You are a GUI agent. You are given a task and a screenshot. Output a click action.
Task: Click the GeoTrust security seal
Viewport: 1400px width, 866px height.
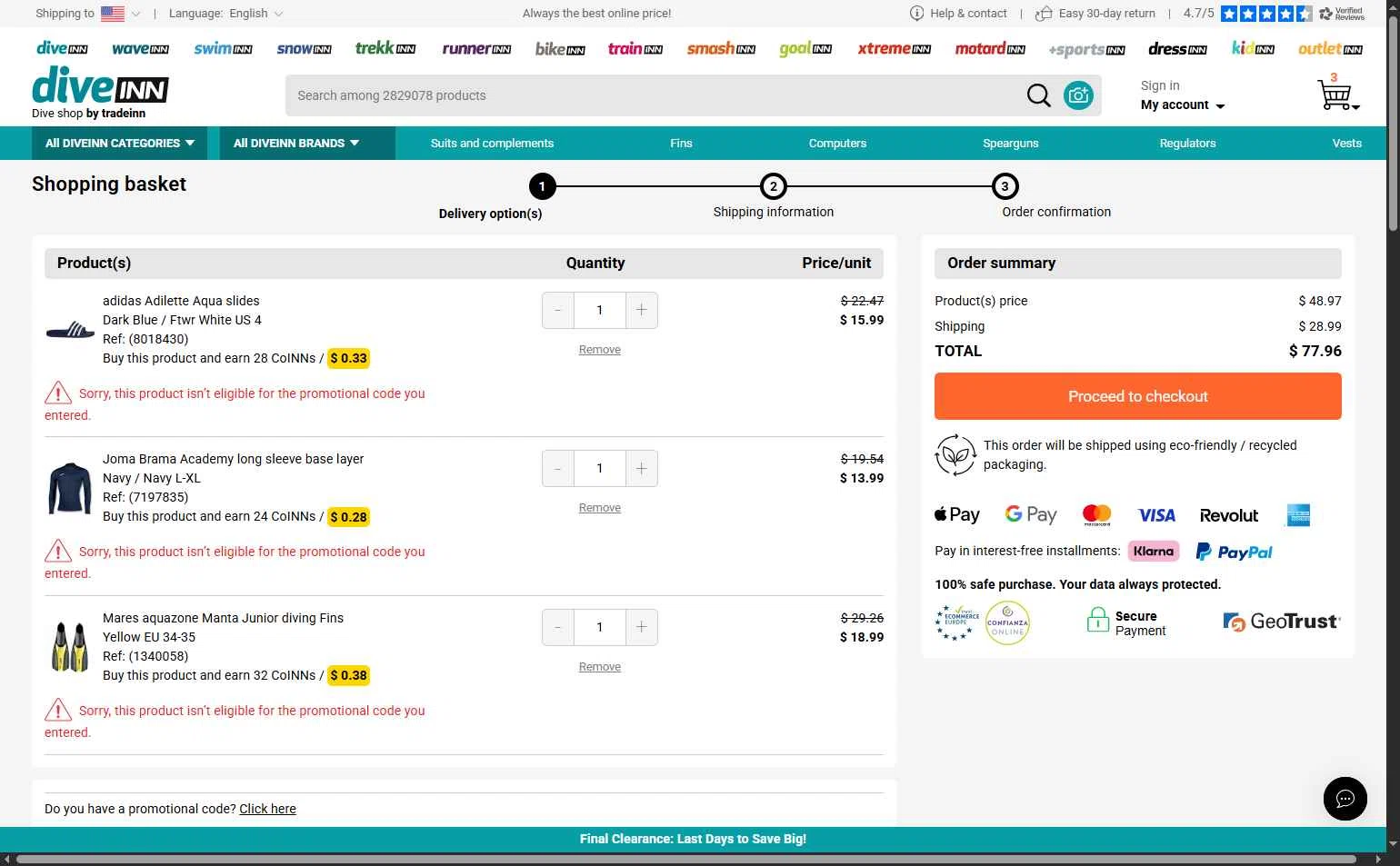tap(1282, 622)
